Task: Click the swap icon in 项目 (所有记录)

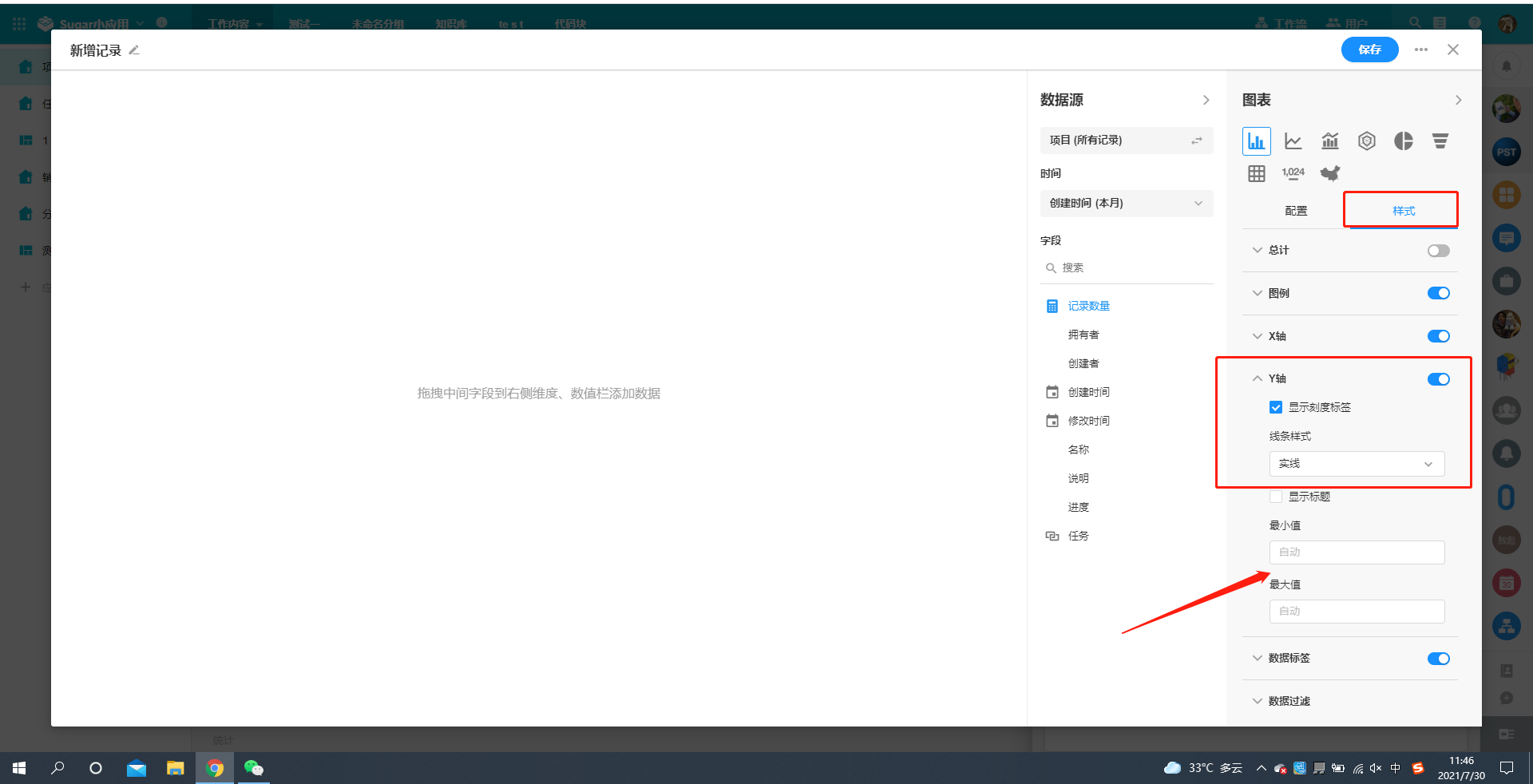Action: [1196, 141]
